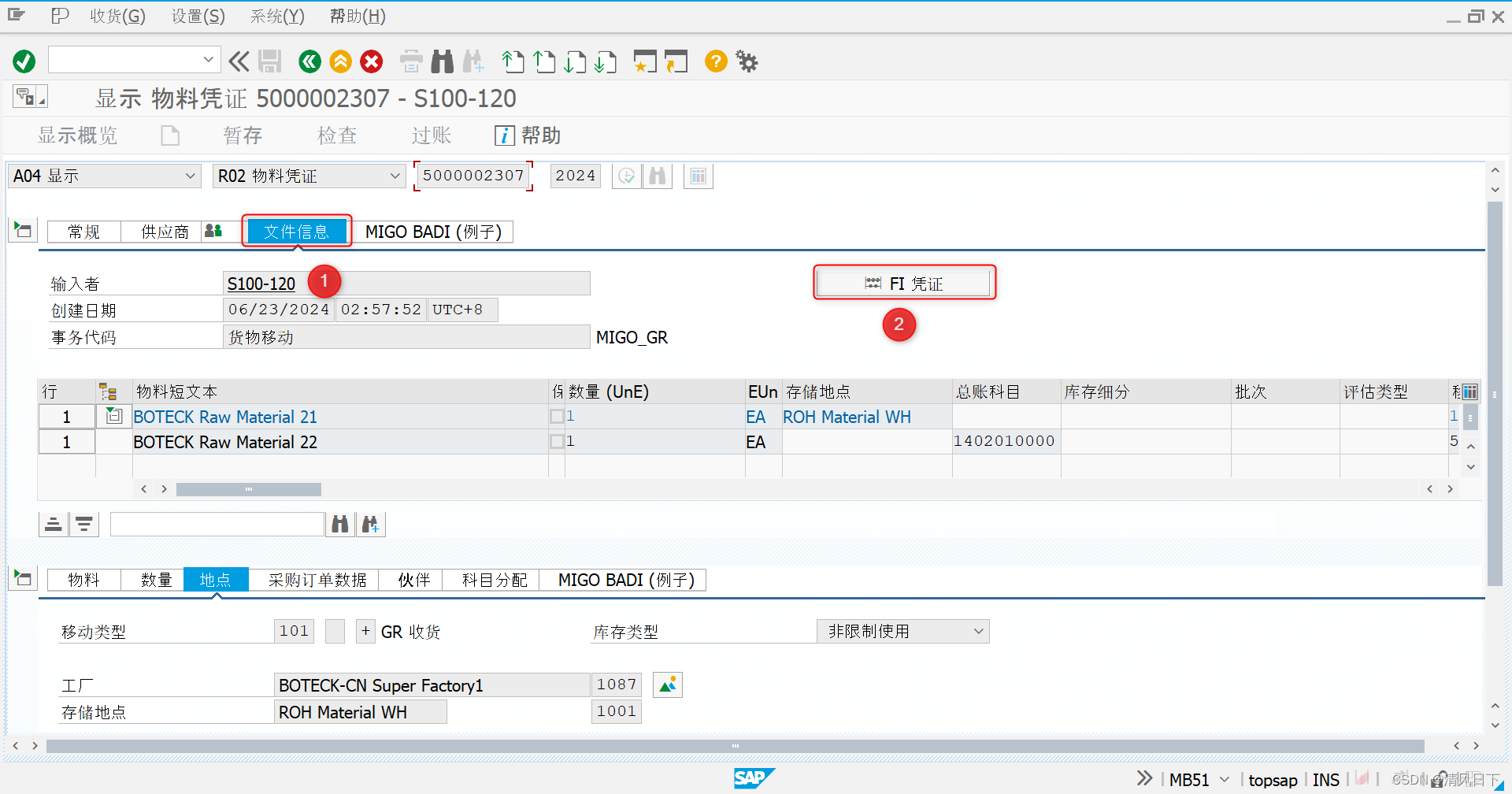Click the Generate Shortcut icon
The height and width of the screenshot is (794, 1512).
coord(676,61)
